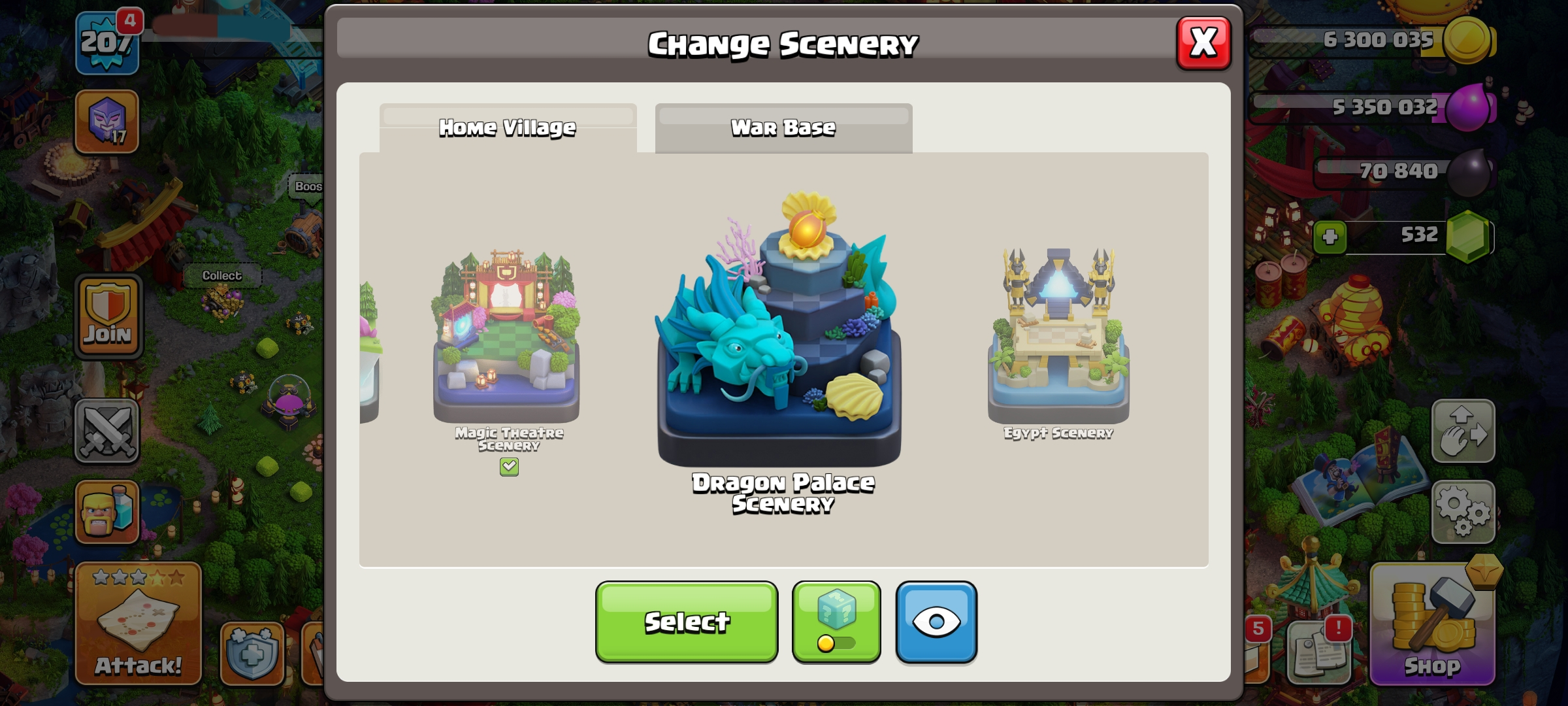Screen dimensions: 1568x706
Task: Open the Shop with hammer and coins
Action: pos(1432,624)
